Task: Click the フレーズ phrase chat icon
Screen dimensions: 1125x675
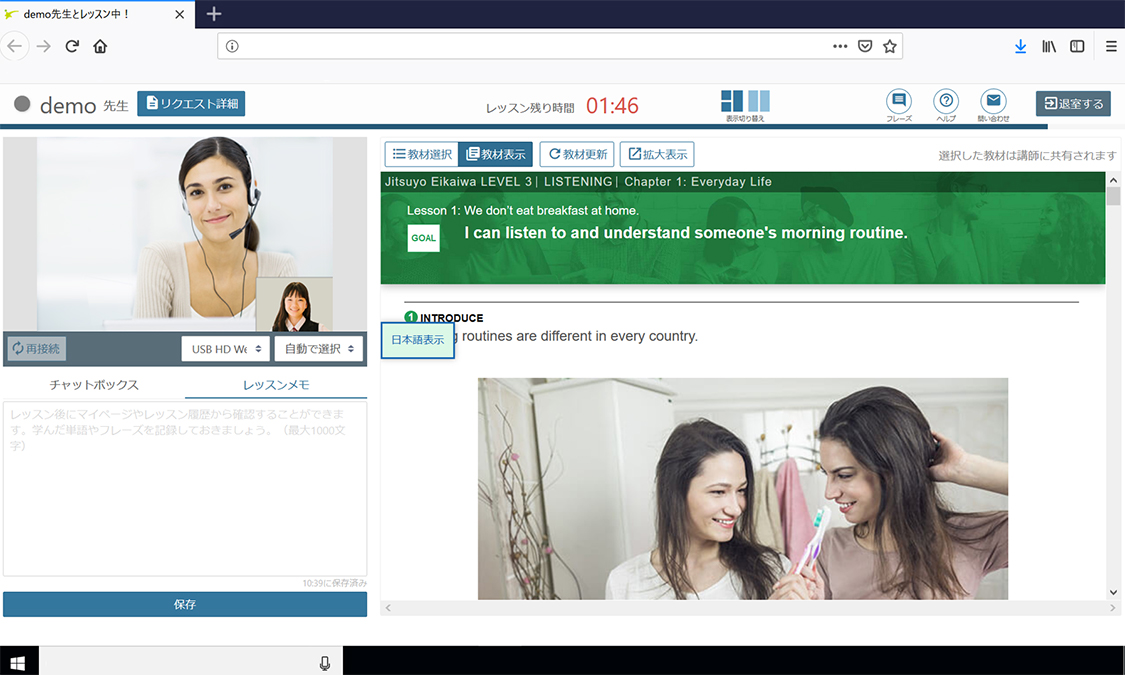Action: point(898,101)
